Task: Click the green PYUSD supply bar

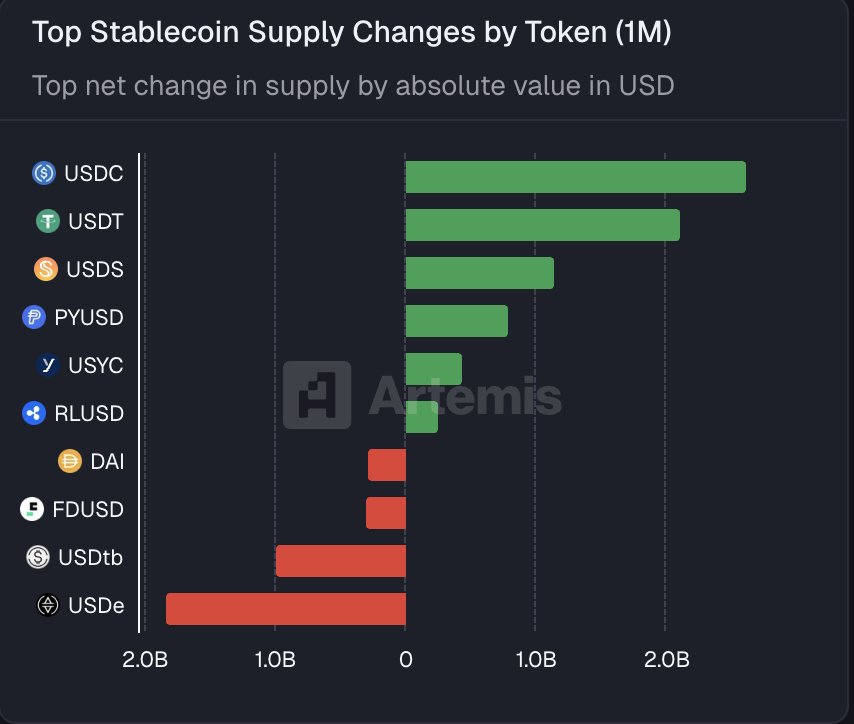Action: point(456,321)
